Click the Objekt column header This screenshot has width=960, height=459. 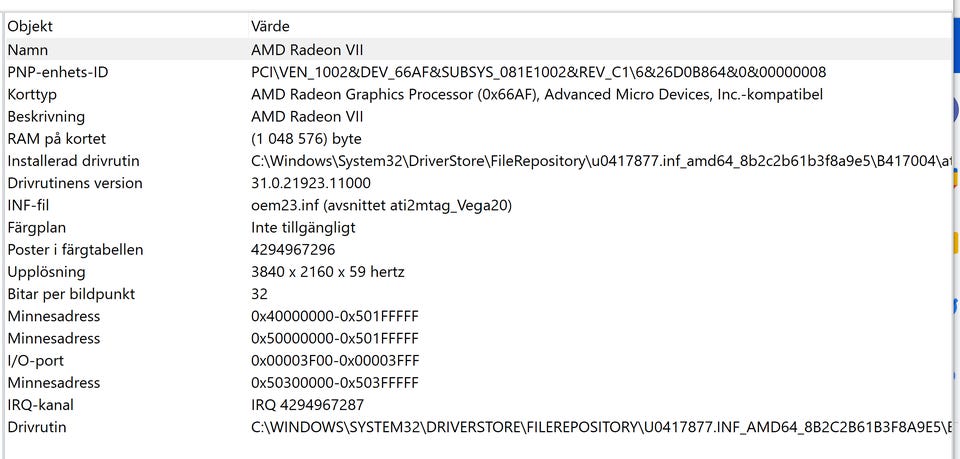click(x=30, y=26)
